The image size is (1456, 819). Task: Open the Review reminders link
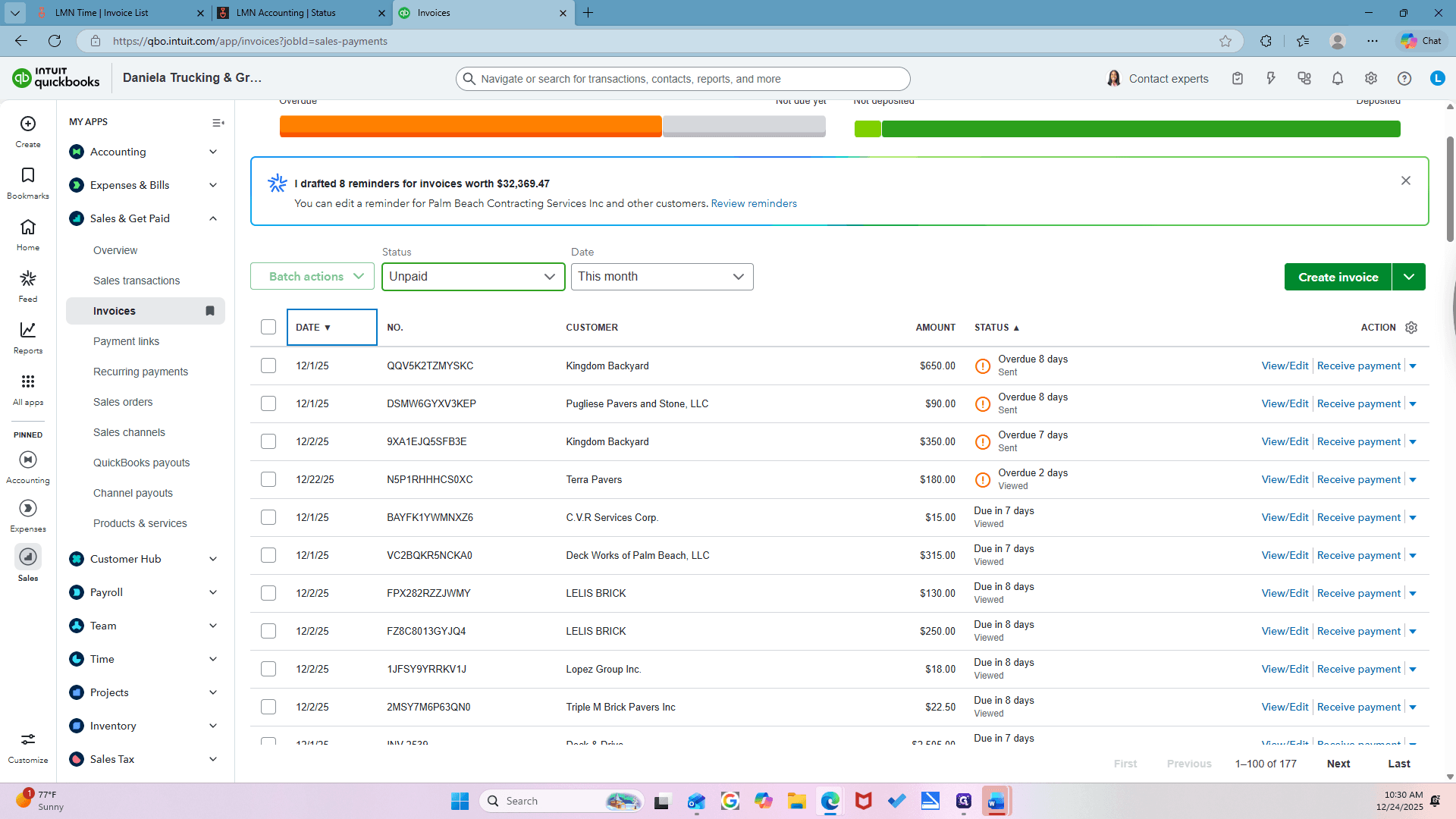[754, 203]
